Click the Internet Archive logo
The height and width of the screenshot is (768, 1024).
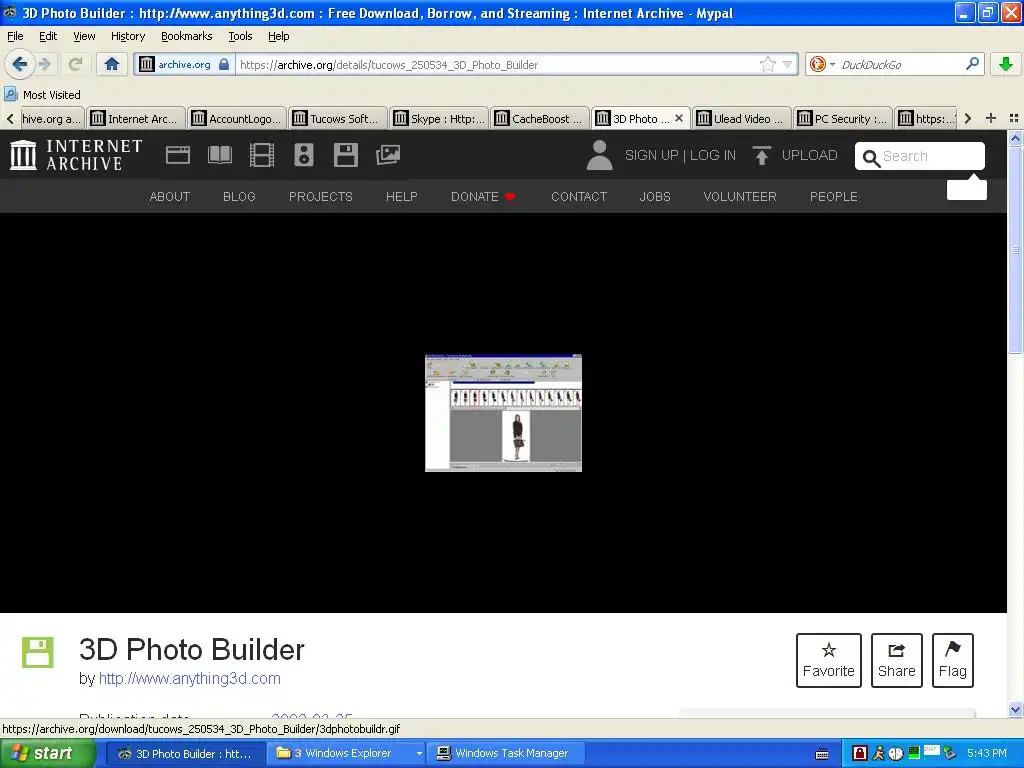click(x=76, y=155)
